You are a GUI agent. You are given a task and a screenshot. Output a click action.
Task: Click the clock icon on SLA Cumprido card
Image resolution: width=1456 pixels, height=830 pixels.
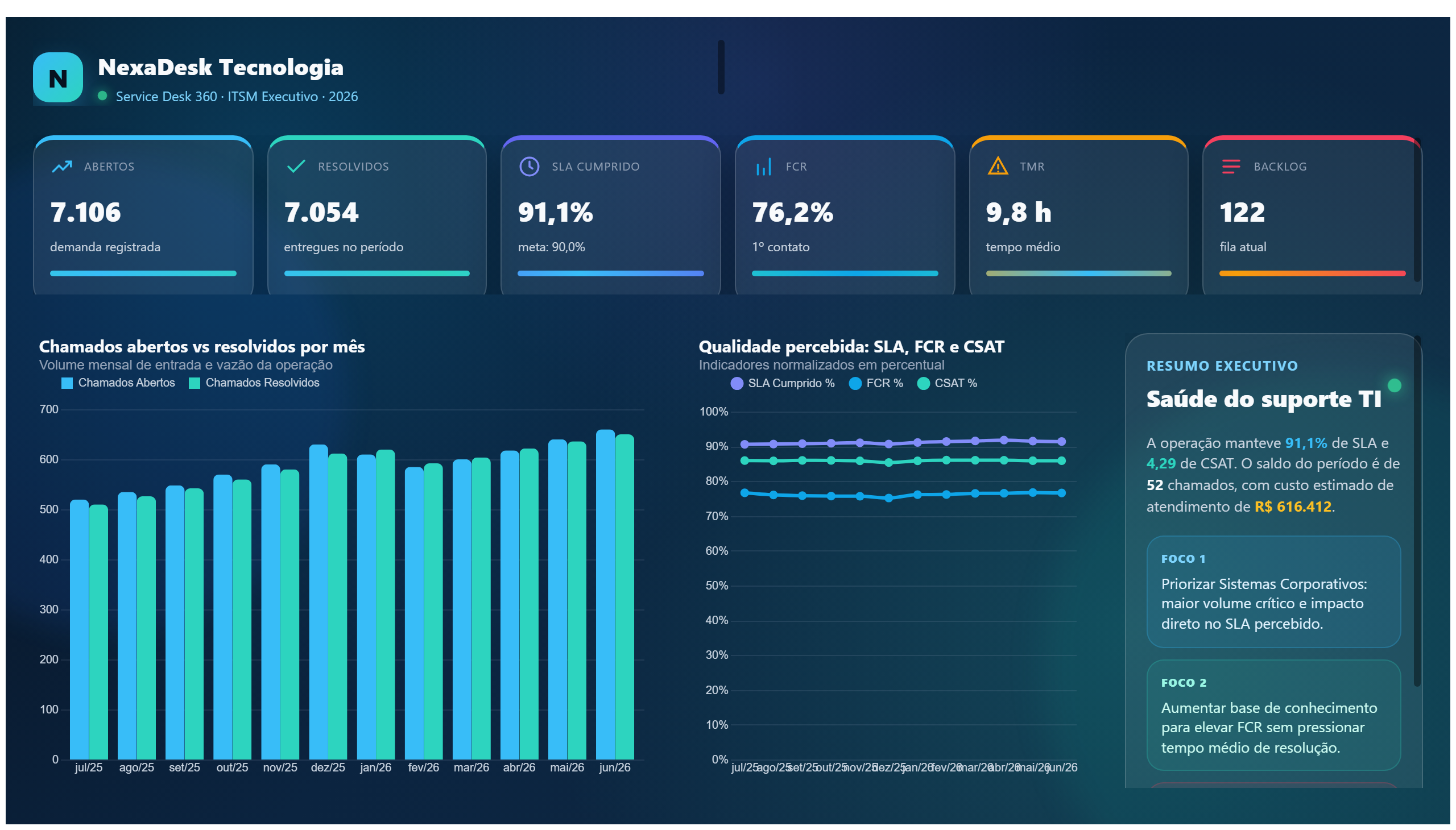[x=530, y=167]
